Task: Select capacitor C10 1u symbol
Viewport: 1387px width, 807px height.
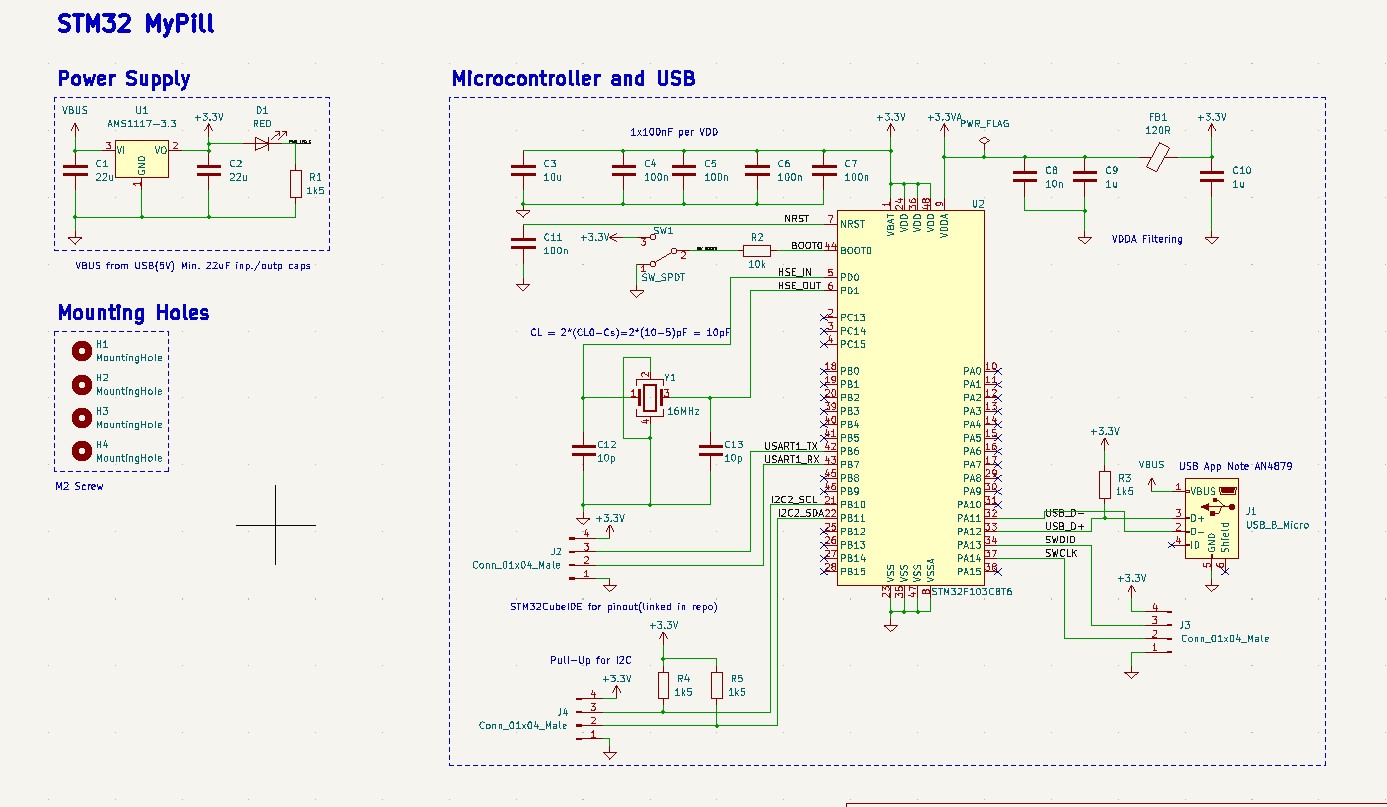Action: pyautogui.click(x=1212, y=177)
